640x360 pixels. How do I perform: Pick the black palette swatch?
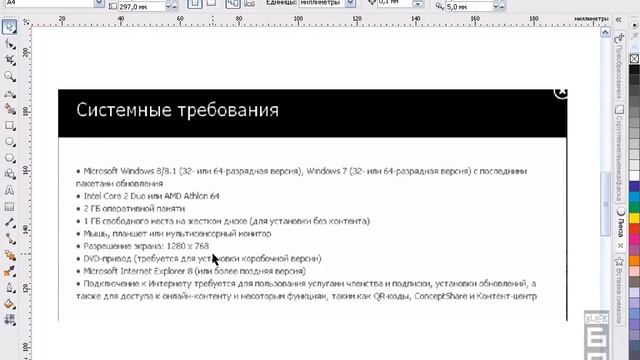634,69
